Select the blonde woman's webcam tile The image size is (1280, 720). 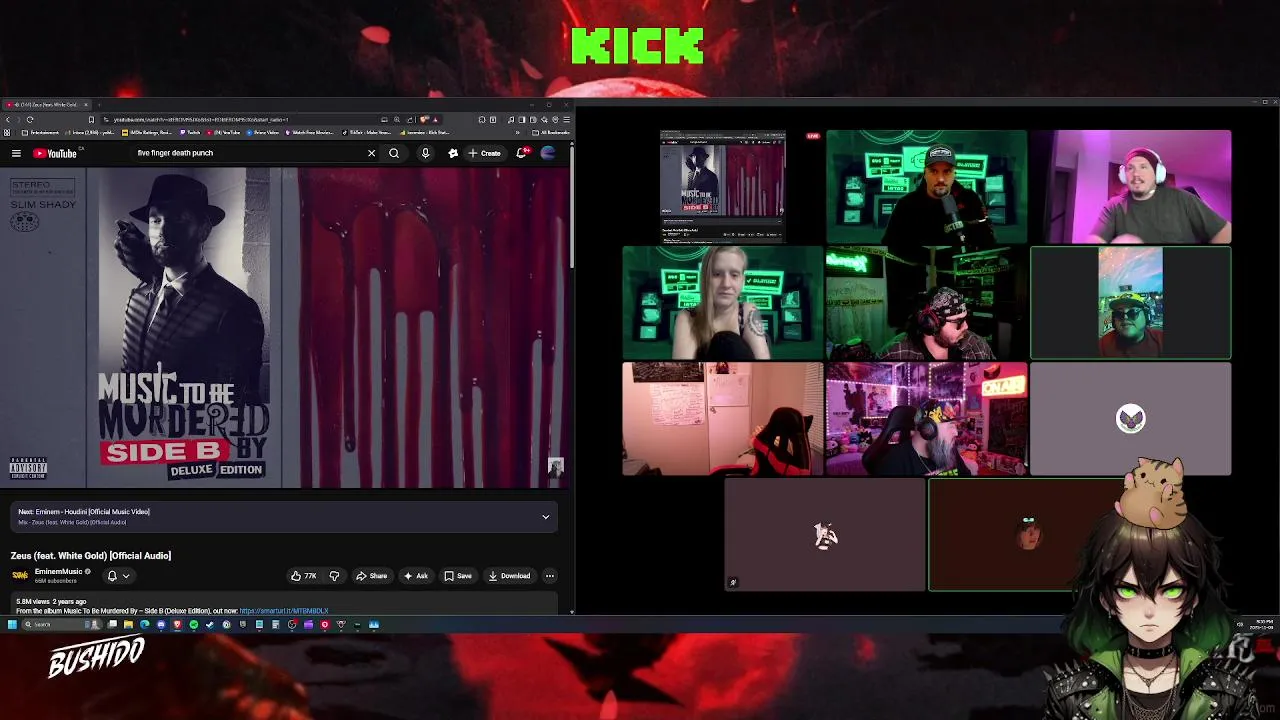tap(722, 303)
